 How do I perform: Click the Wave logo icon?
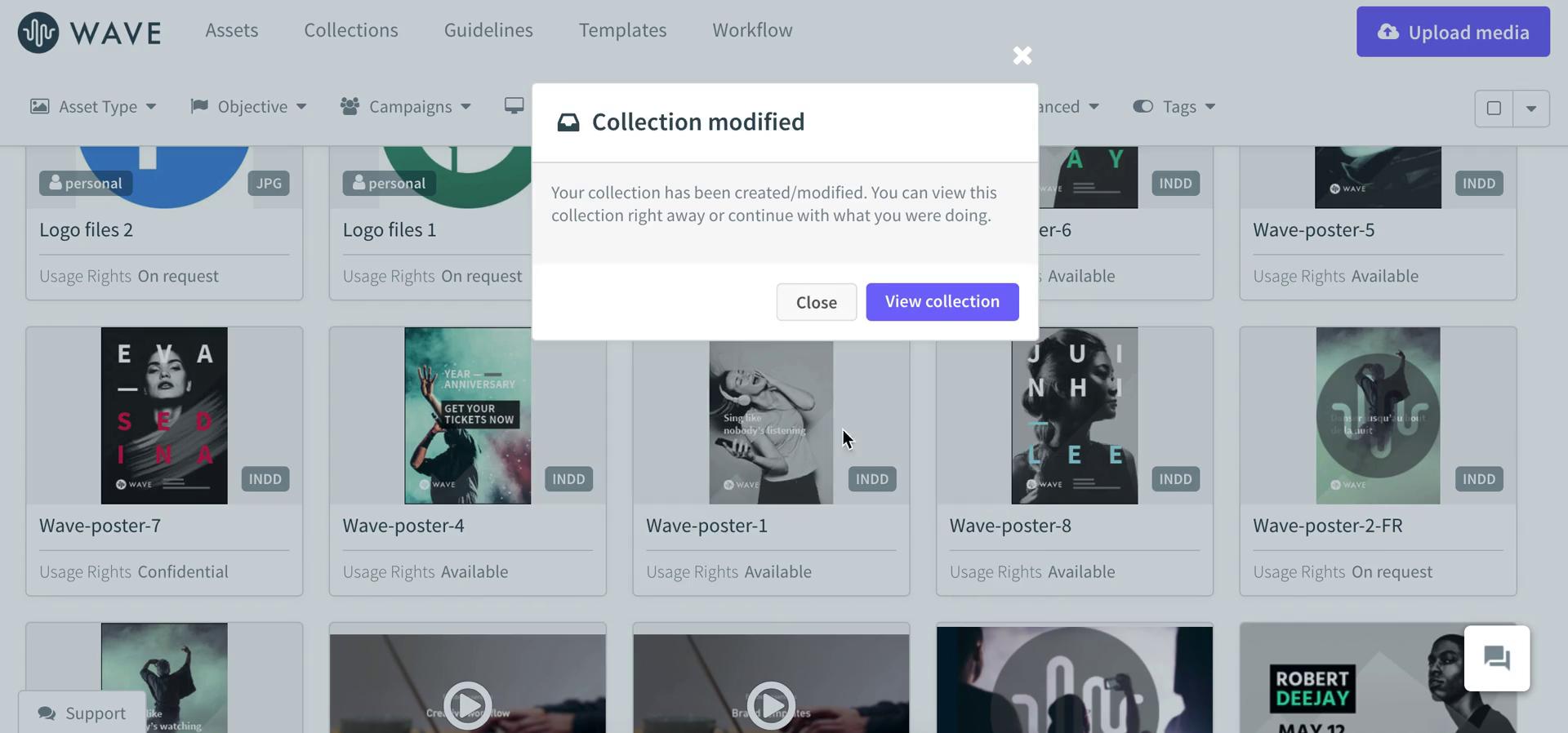(x=38, y=33)
